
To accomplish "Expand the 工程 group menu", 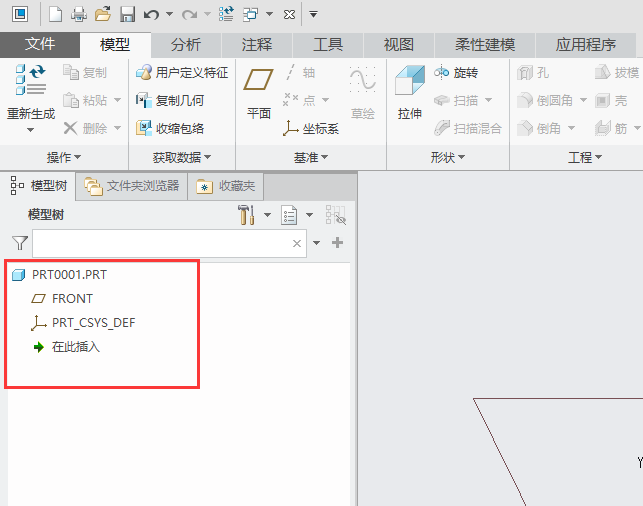I will click(585, 157).
